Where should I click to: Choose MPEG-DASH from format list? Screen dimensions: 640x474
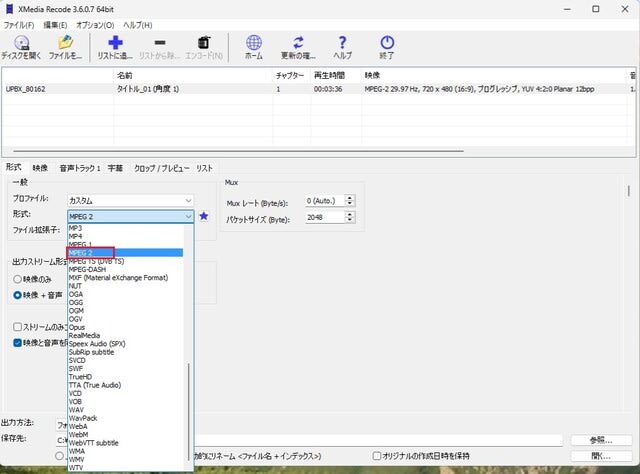coord(125,269)
